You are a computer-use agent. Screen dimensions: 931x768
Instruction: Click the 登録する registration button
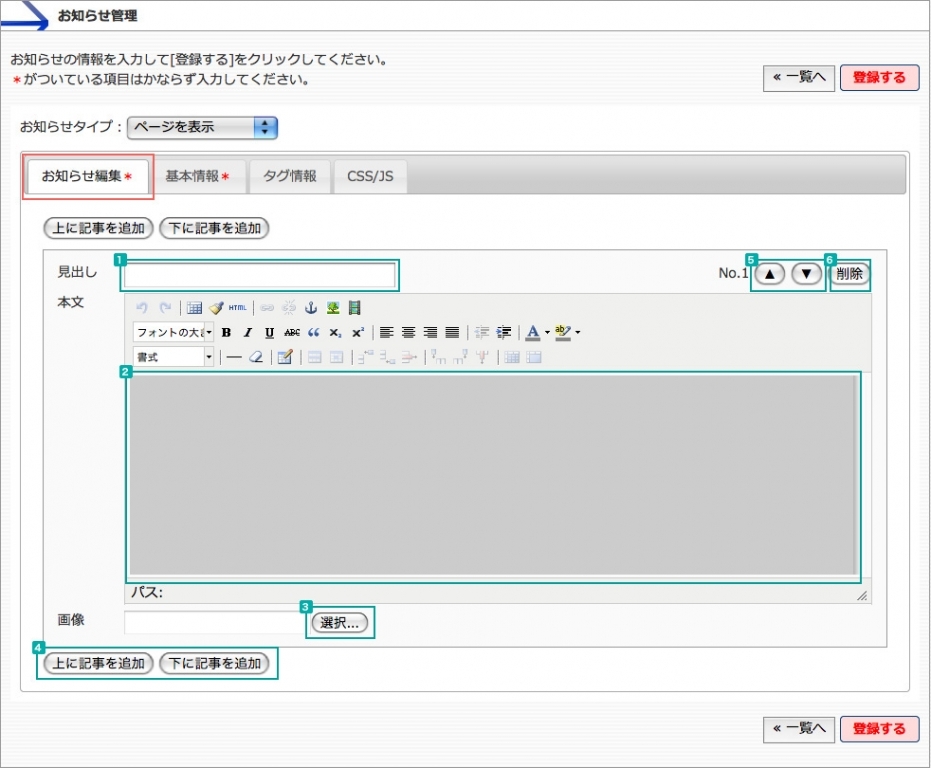coord(879,77)
